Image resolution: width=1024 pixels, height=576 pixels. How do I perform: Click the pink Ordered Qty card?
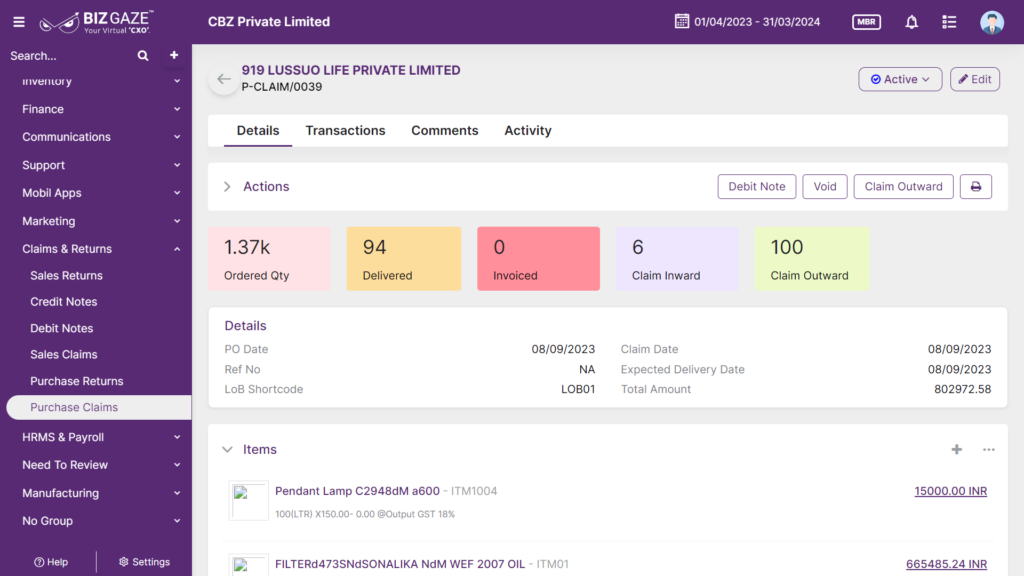(x=270, y=259)
